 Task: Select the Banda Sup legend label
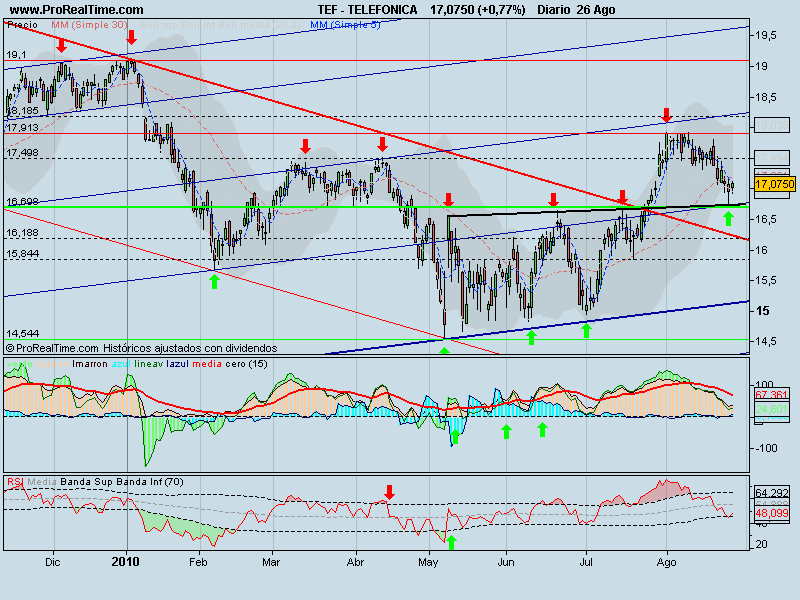click(87, 482)
